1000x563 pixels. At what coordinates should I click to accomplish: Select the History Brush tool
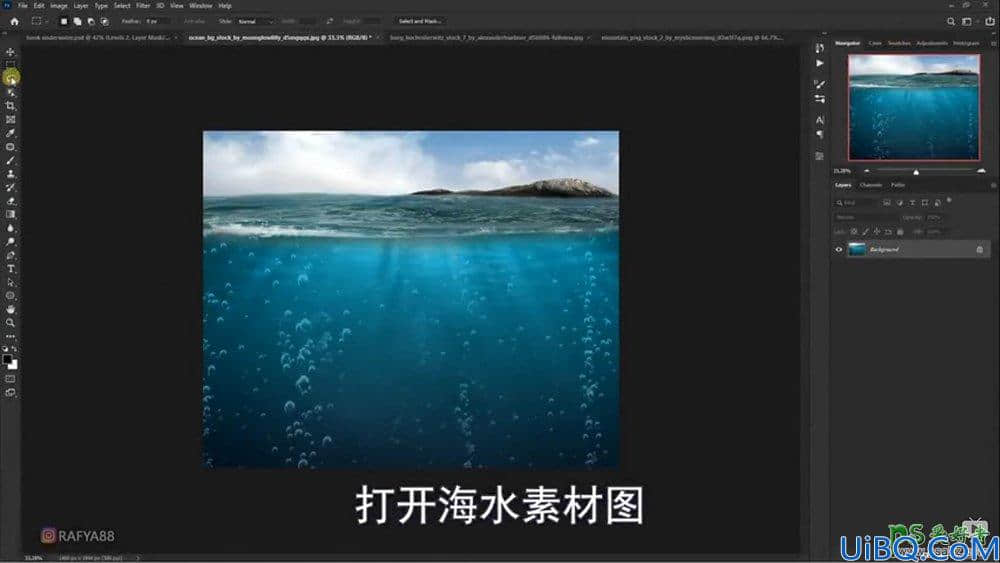point(10,187)
